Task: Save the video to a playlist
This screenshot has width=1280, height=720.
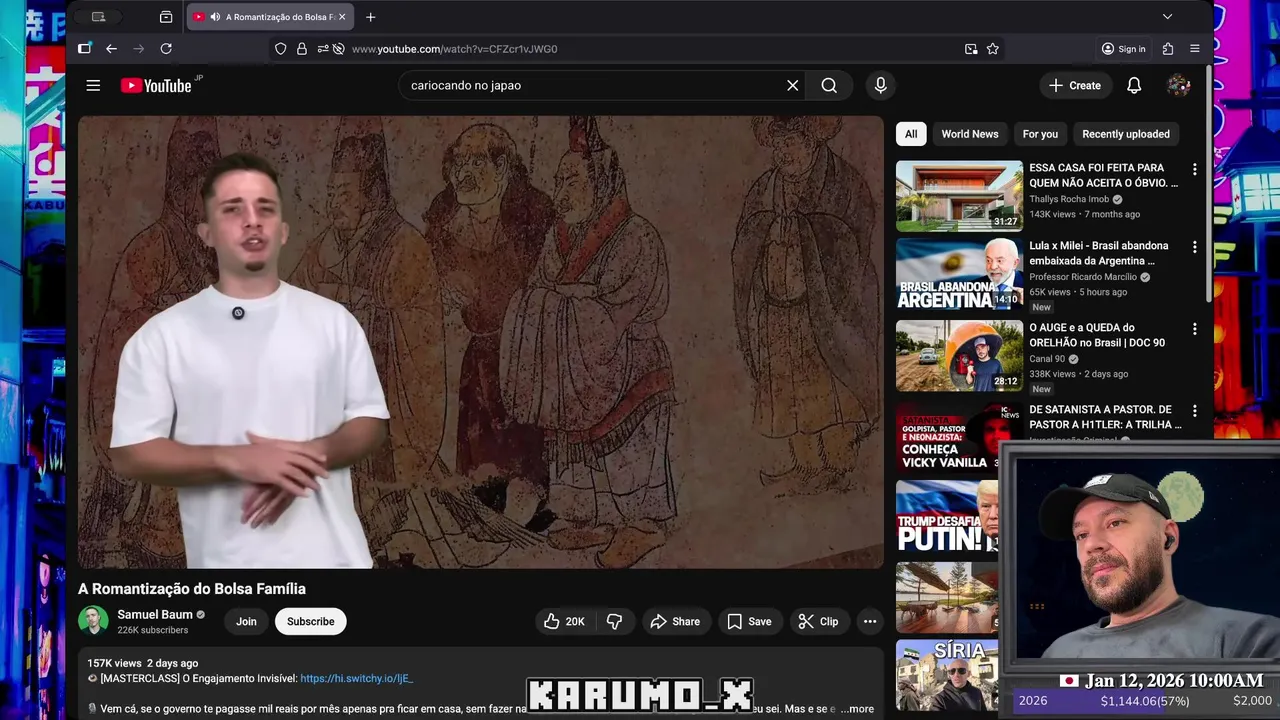Action: [749, 622]
